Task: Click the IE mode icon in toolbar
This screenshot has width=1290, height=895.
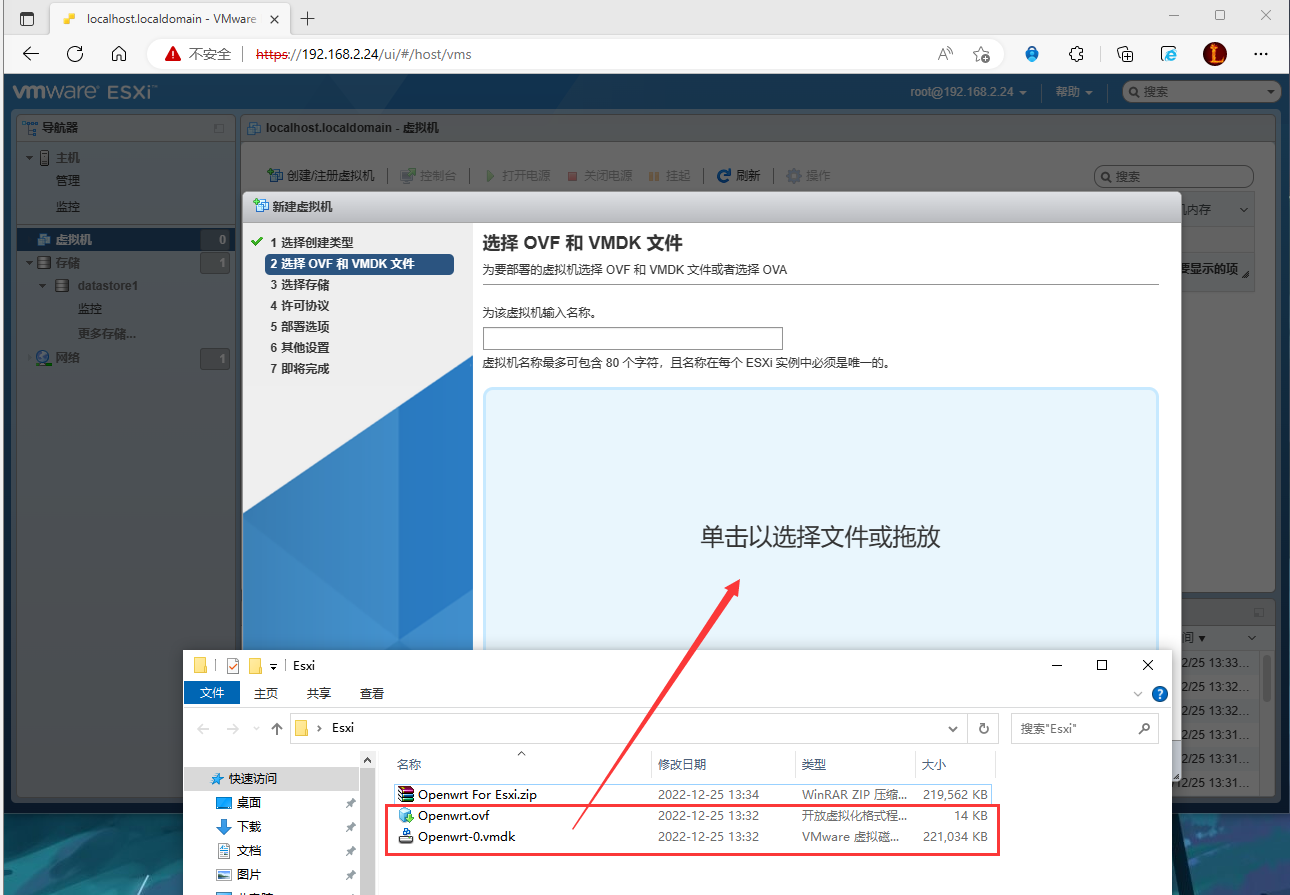Action: pos(1168,54)
